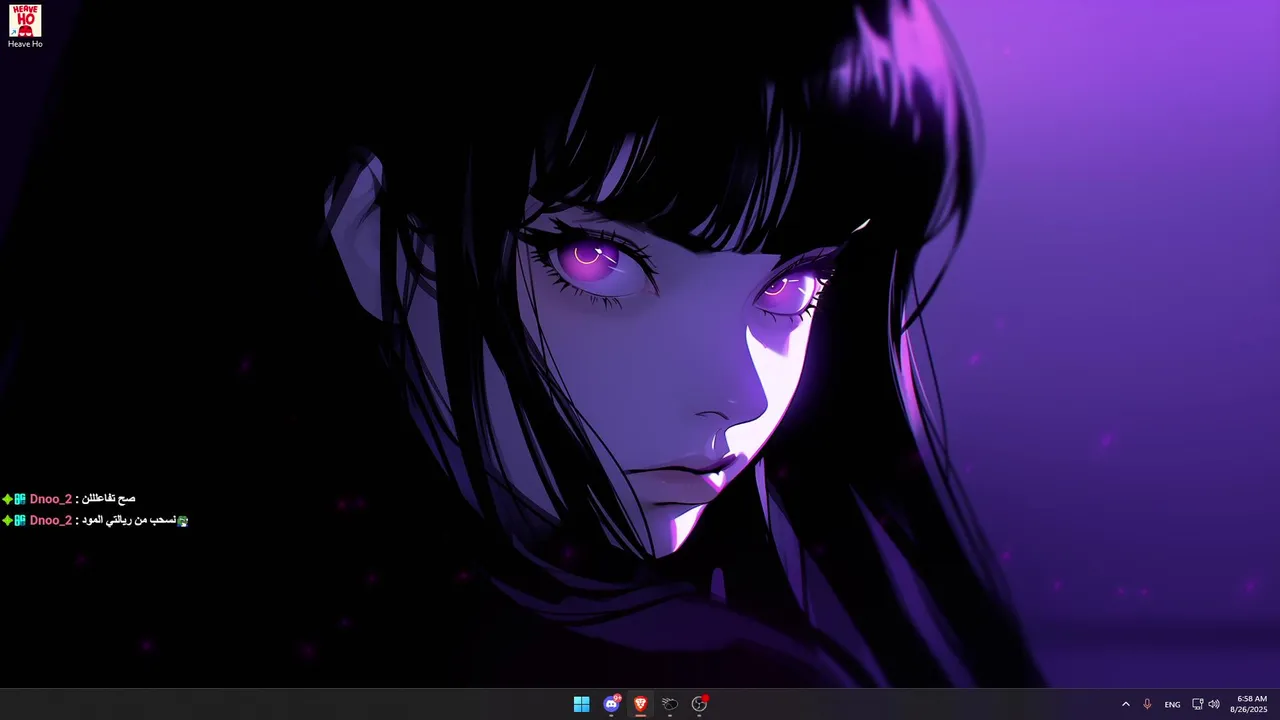1280x720 pixels.
Task: Open the Heave Ho desktop shortcut
Action: pyautogui.click(x=25, y=26)
